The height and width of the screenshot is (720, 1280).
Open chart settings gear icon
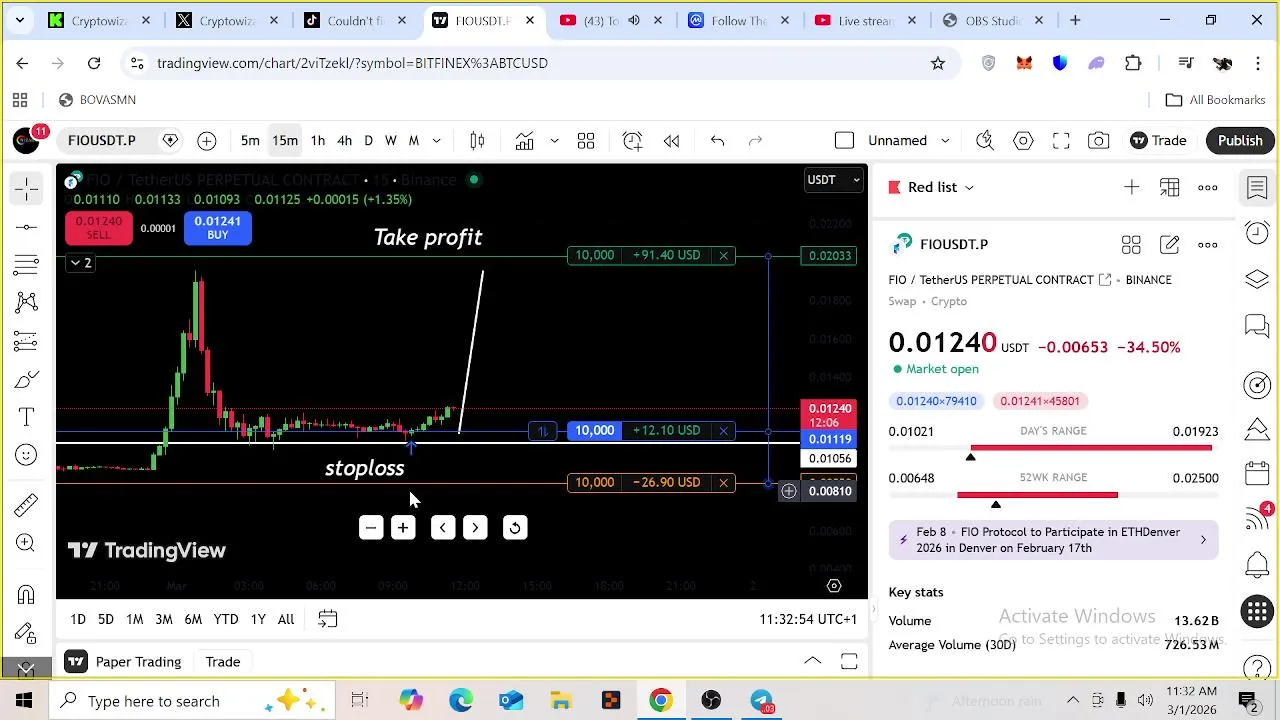coord(1023,141)
